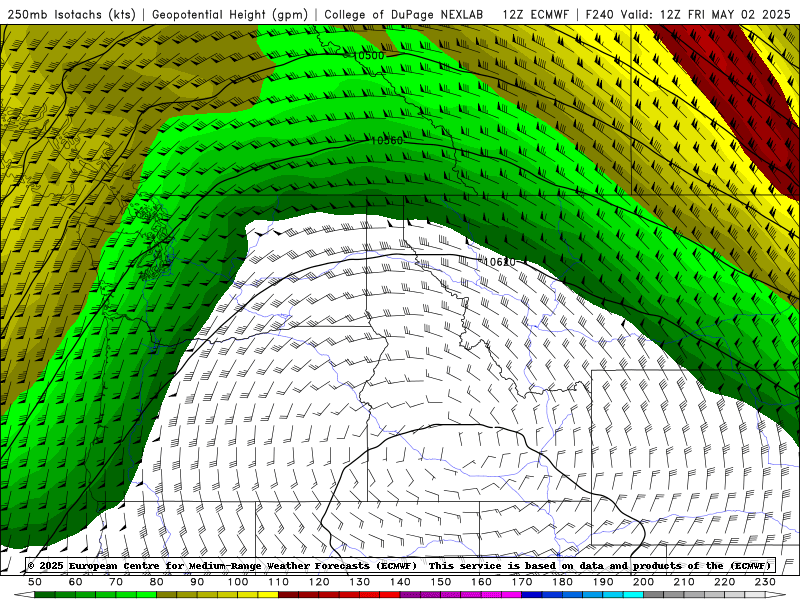Click the 220 value on color scale

[x=724, y=582]
